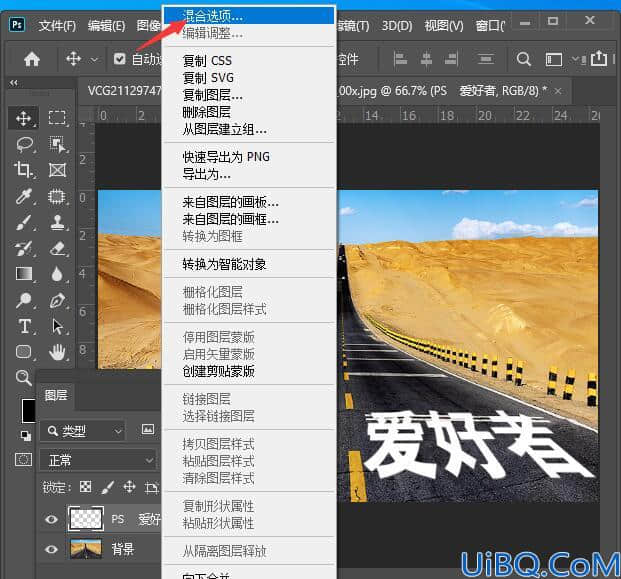Click the search magnifier in options bar

click(524, 59)
